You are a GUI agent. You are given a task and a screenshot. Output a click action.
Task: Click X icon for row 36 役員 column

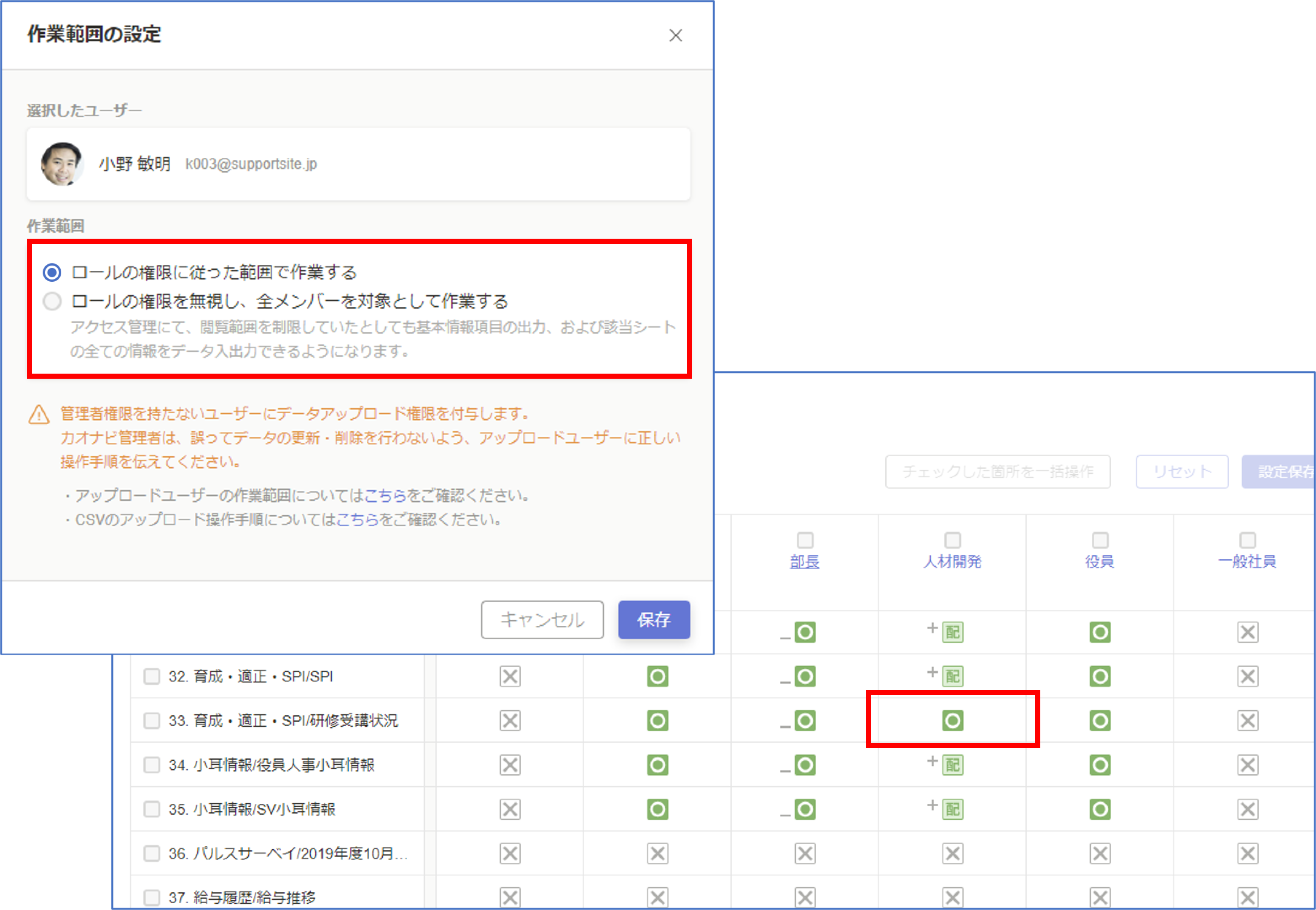[1100, 853]
